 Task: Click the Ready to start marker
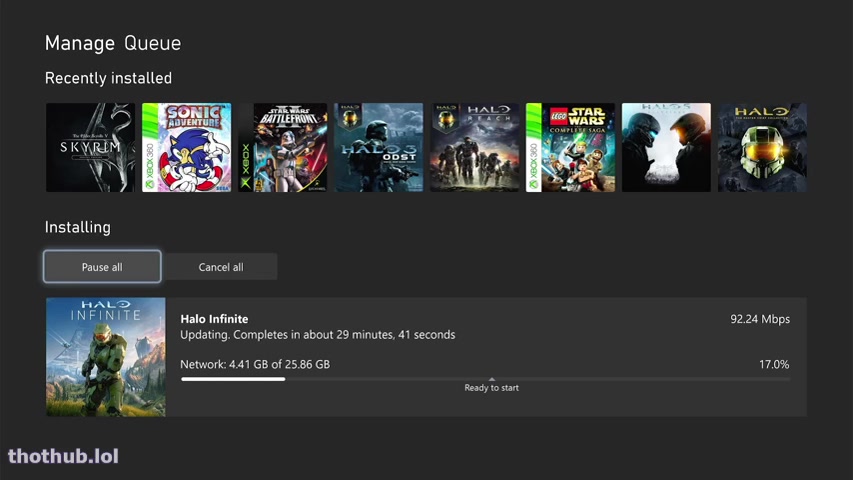pos(491,385)
